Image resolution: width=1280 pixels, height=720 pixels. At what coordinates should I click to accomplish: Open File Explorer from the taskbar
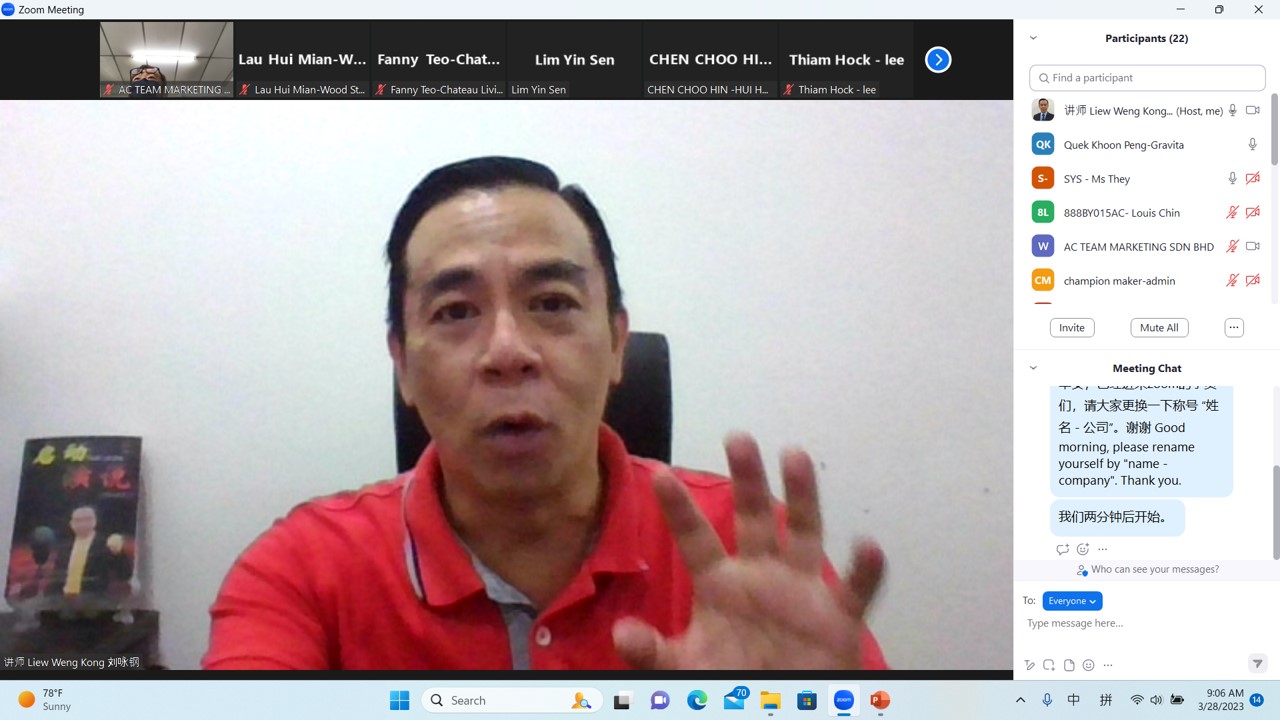click(770, 700)
